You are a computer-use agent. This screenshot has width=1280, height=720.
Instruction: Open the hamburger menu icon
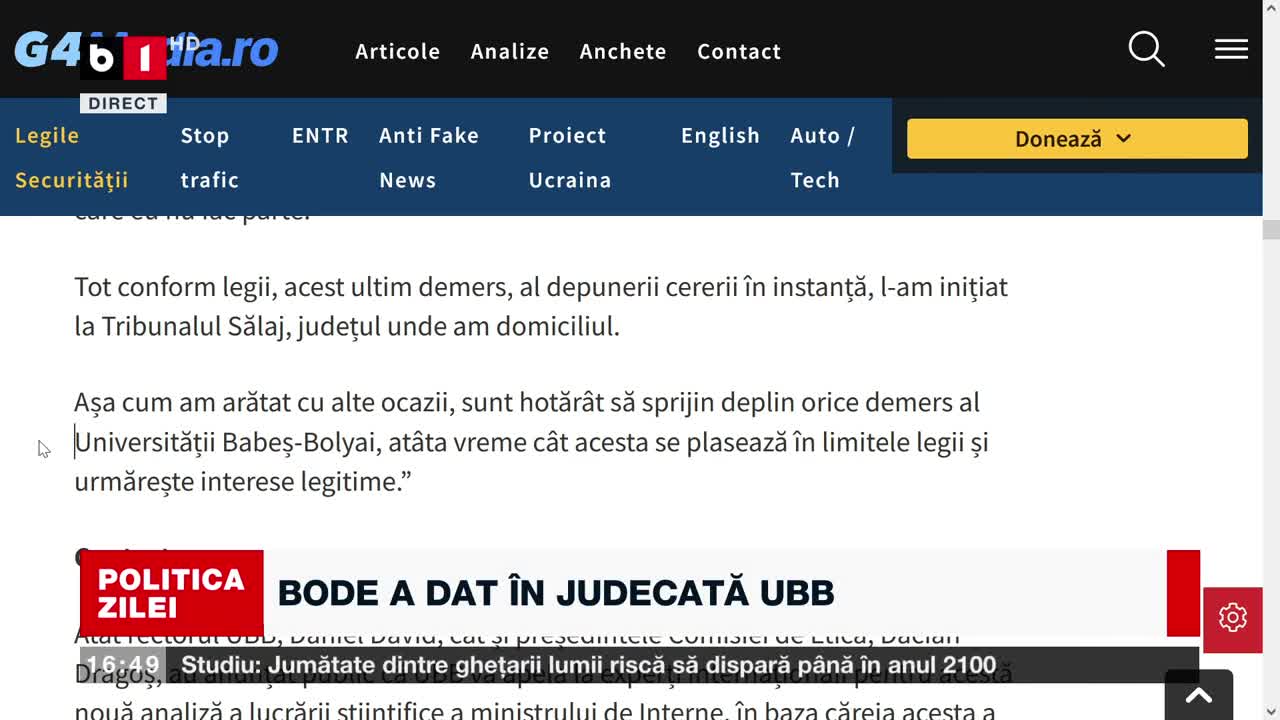pos(1231,49)
